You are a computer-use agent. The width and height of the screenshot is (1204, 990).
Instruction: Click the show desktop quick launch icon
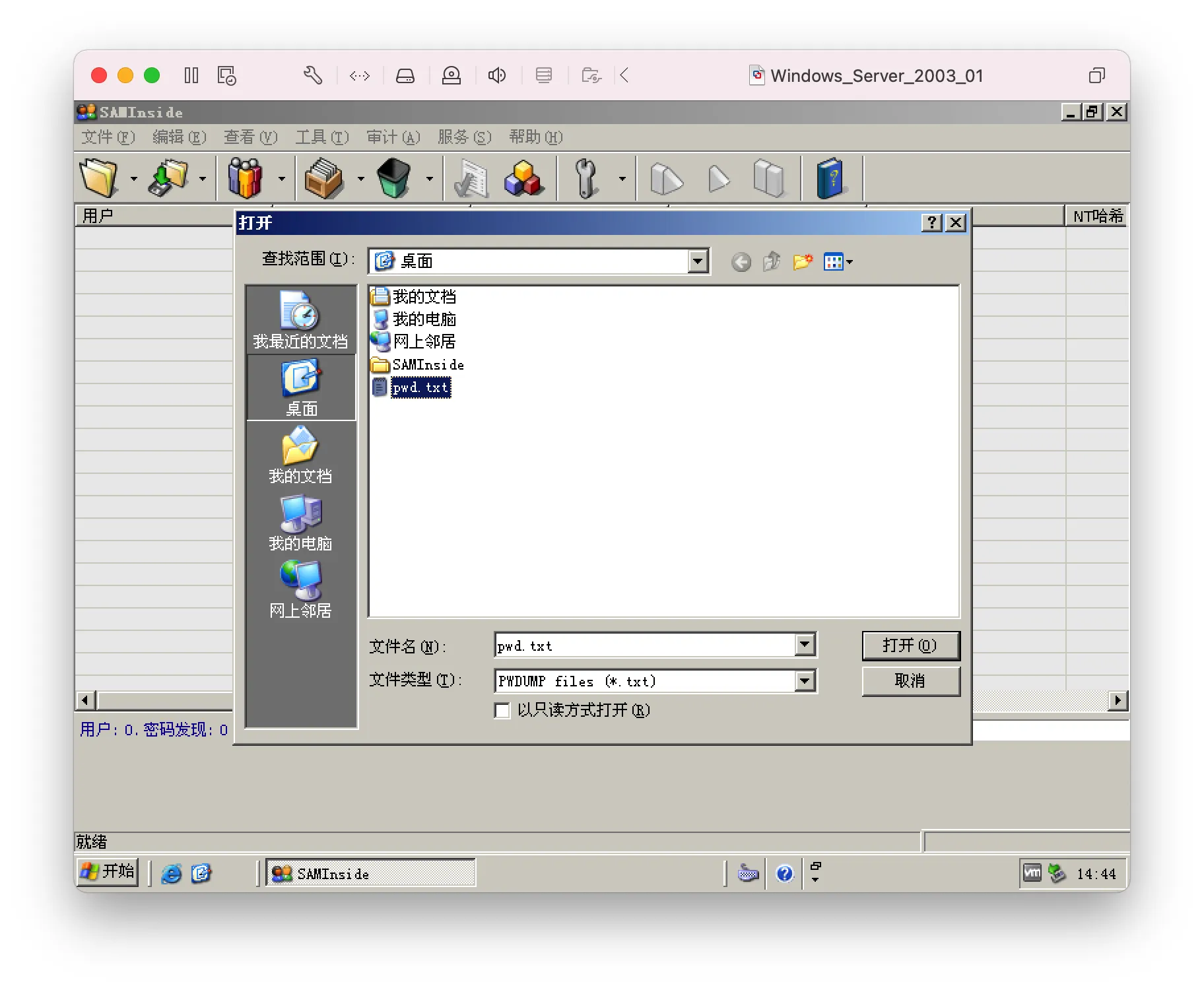pos(201,874)
